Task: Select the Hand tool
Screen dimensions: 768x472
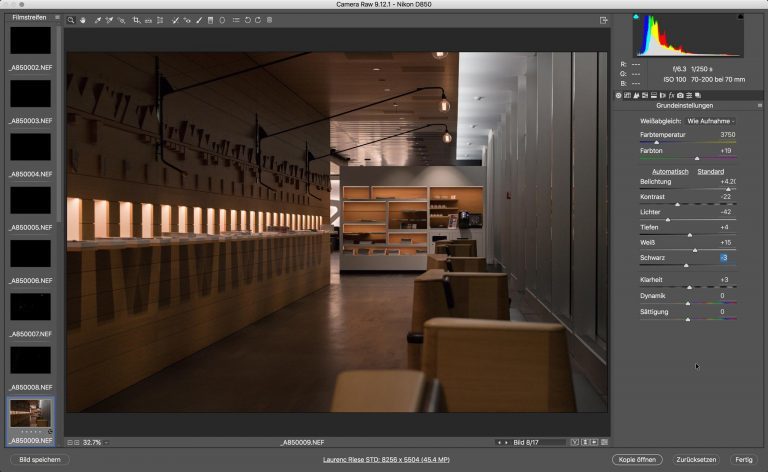Action: (83, 20)
